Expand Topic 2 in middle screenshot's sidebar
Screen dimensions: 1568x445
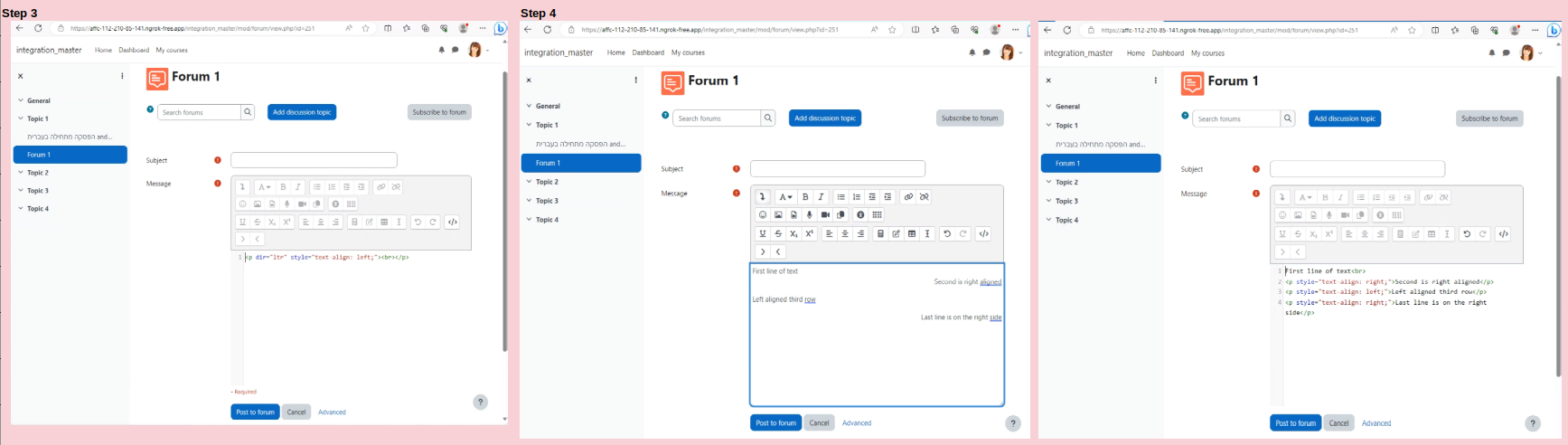pyautogui.click(x=530, y=182)
